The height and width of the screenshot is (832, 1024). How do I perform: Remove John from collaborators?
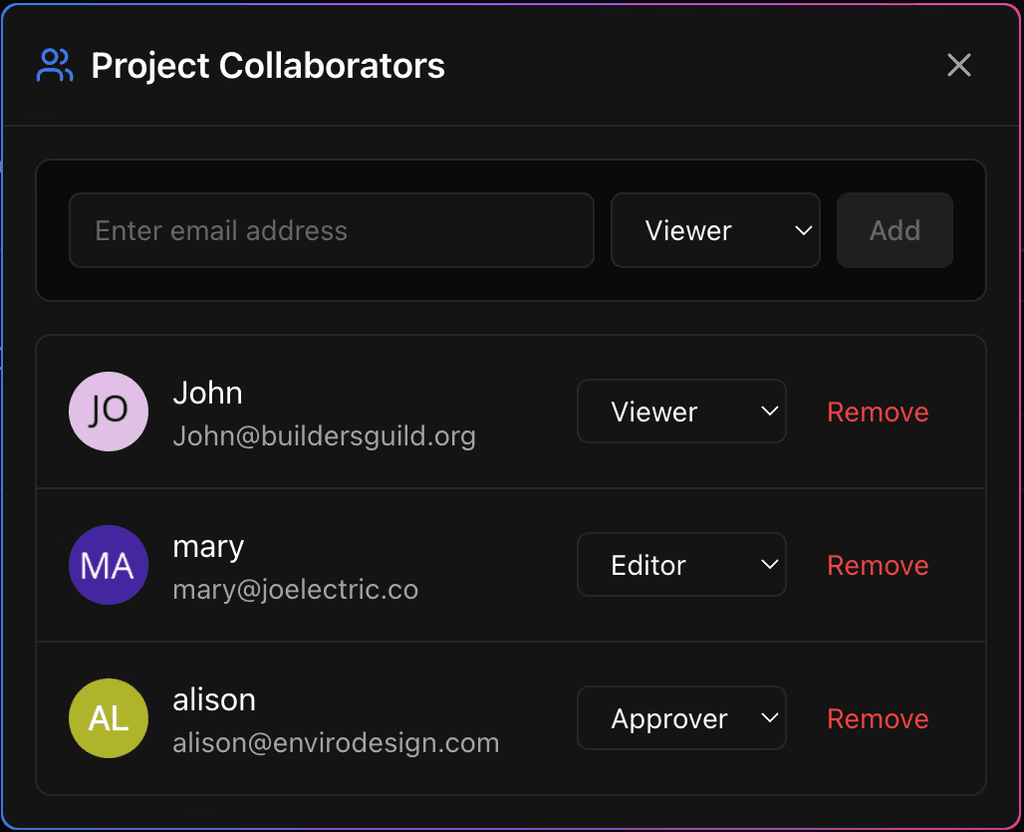tap(878, 412)
